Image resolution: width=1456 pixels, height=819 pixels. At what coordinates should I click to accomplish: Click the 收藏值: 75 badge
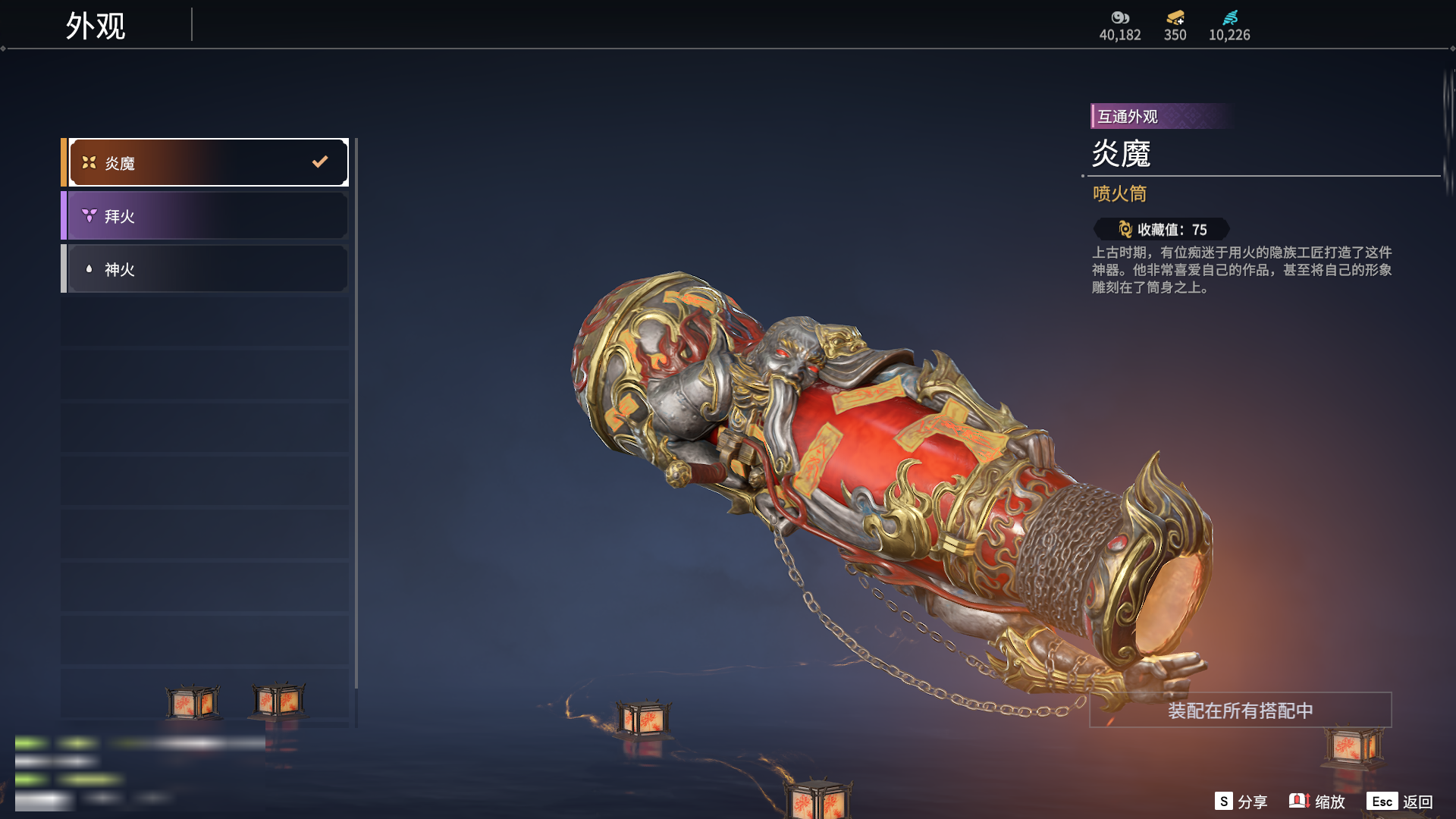click(1162, 229)
